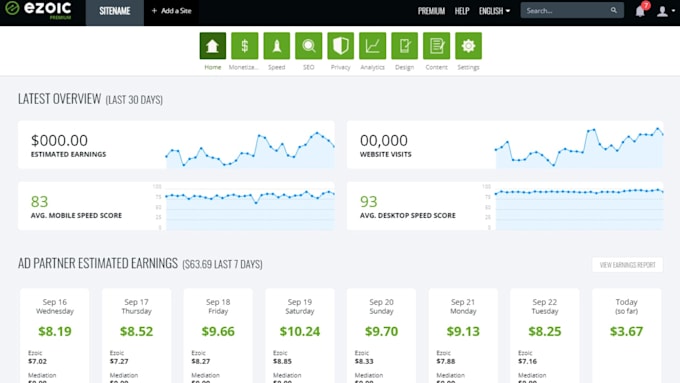Viewport: 680px width, 383px height.
Task: Click the desktop speed score 93
Action: point(369,201)
